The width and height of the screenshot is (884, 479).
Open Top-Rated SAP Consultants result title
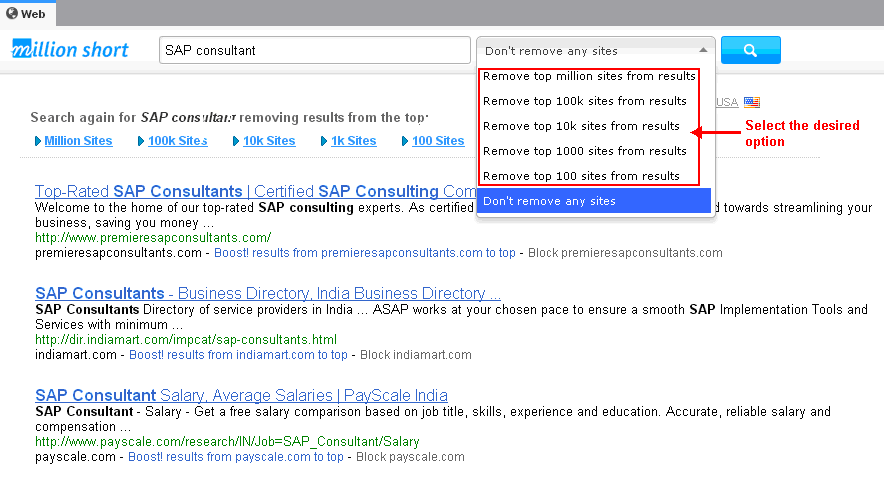click(255, 191)
